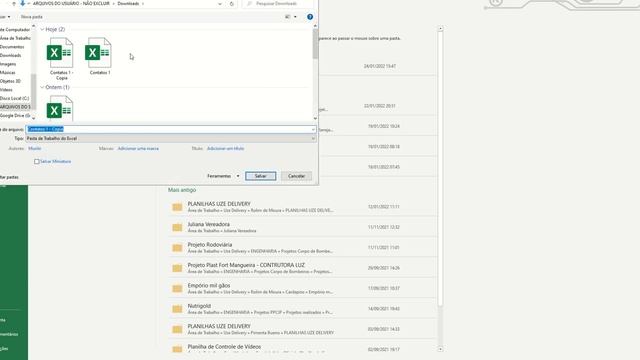Click the ARQUIVOS DO USUÁRIO - NÃO EXCLUIR breadcrumb
Image resolution: width=640 pixels, height=360 pixels.
pyautogui.click(x=71, y=4)
